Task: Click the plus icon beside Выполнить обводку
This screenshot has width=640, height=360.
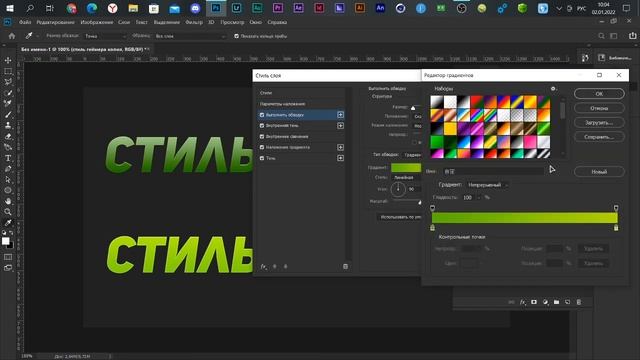Action: (340, 115)
